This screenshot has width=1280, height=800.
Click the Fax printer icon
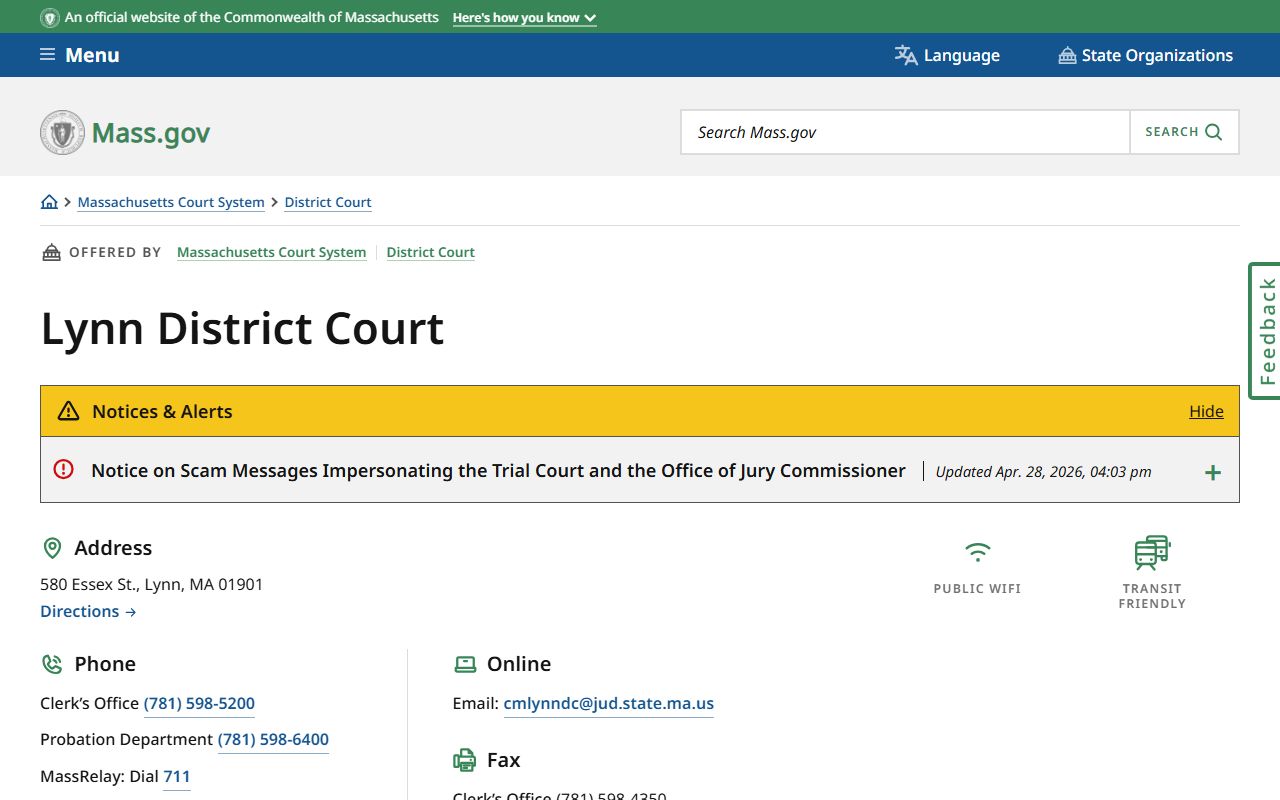465,760
